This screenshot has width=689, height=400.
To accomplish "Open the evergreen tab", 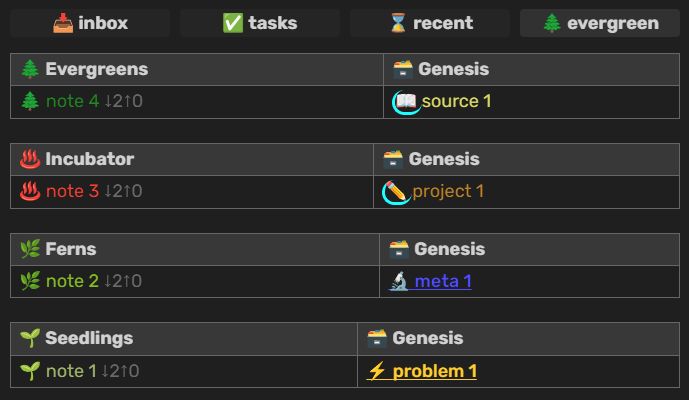I will click(599, 23).
